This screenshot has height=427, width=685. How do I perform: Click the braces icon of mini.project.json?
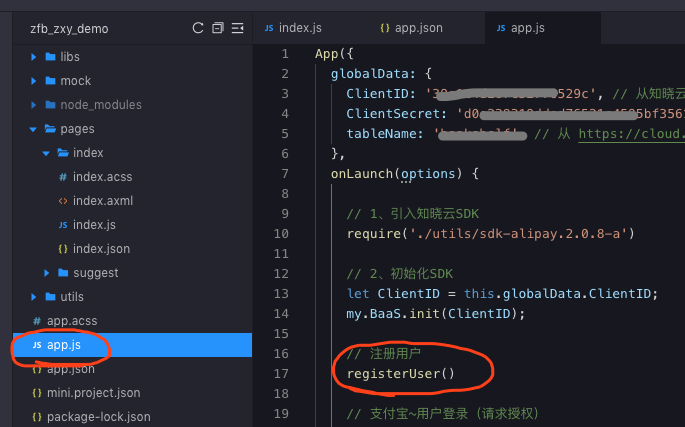(x=37, y=393)
